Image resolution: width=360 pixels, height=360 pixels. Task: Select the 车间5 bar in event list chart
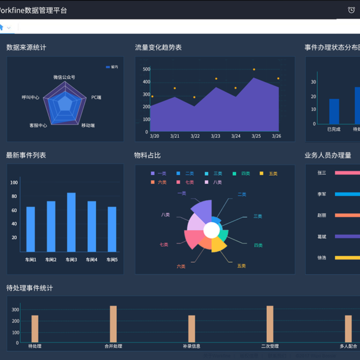pyautogui.click(x=112, y=229)
